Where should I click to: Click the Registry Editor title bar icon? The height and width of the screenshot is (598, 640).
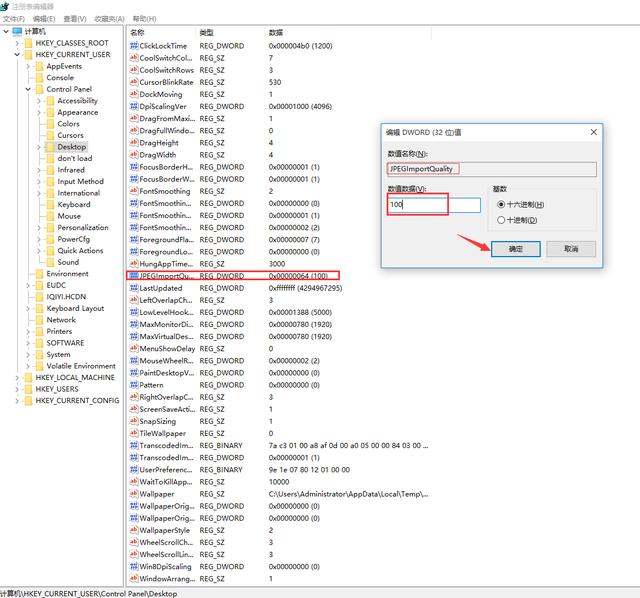[x=5, y=6]
